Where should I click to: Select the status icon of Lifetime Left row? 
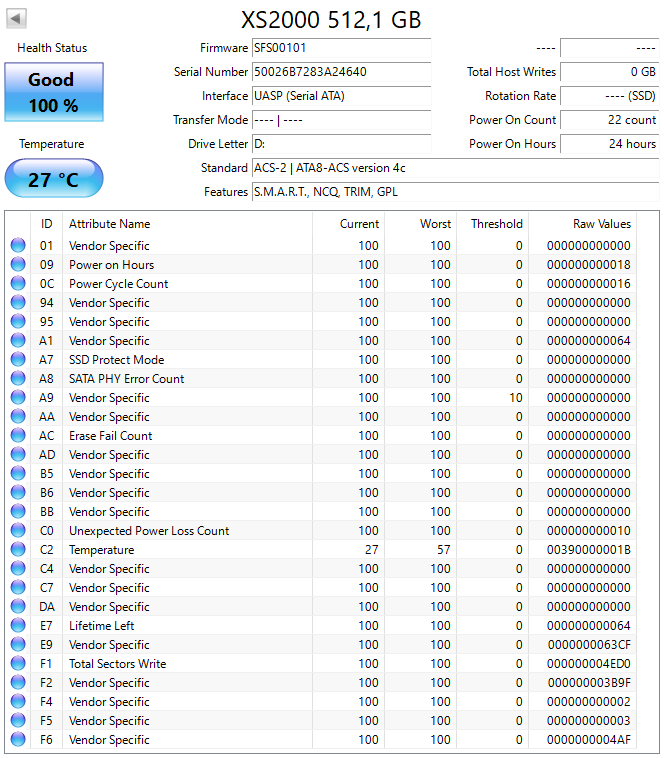coord(18,626)
